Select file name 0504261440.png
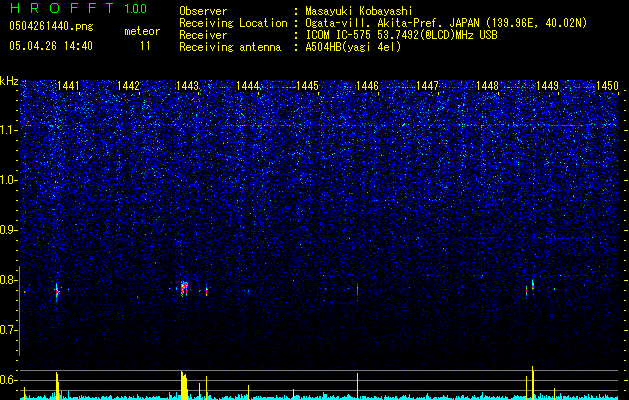Viewport: 629px width, 400px height. pos(51,26)
